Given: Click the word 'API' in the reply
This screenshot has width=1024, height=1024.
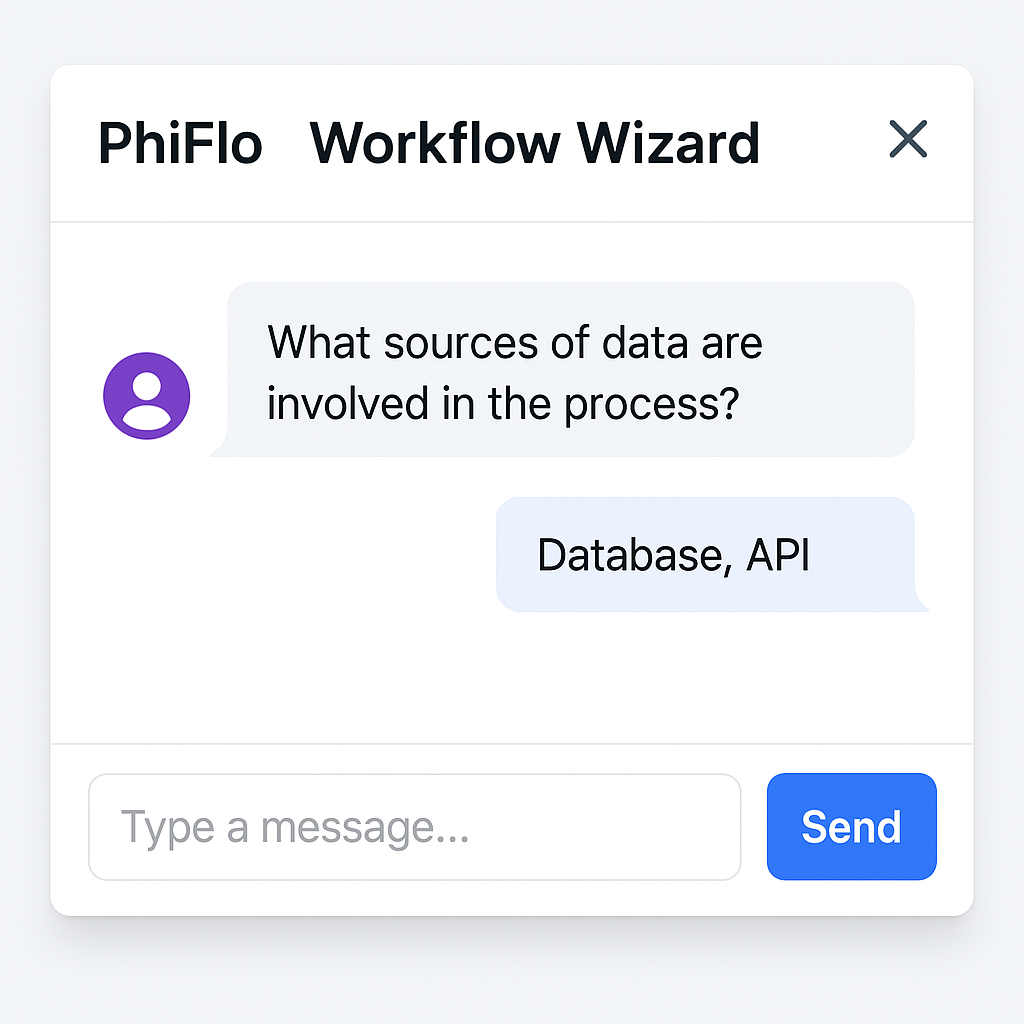Looking at the screenshot, I should (777, 555).
